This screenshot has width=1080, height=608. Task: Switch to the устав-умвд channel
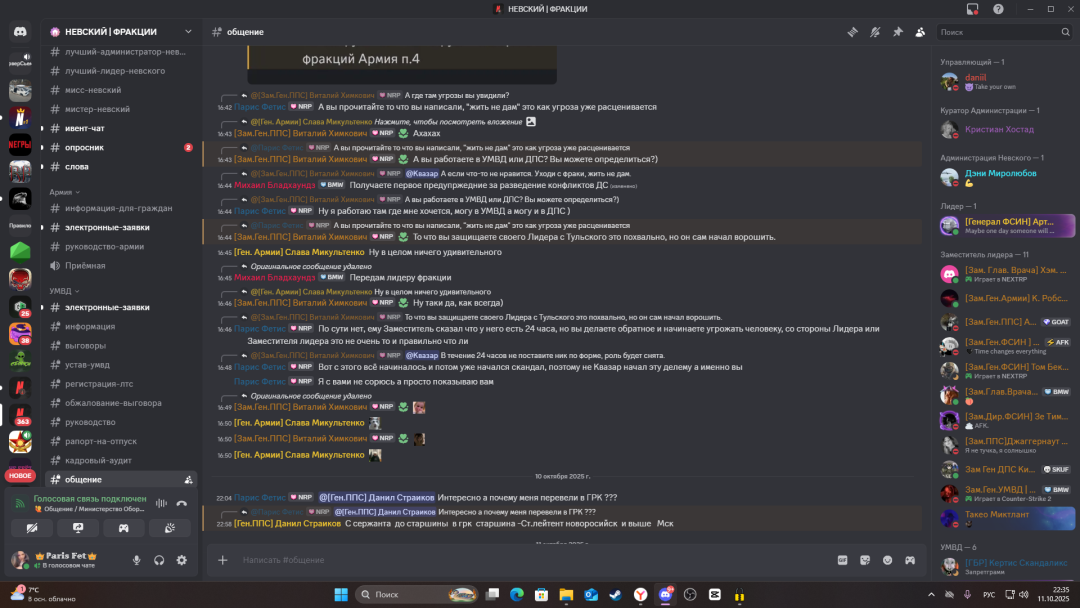click(x=87, y=364)
